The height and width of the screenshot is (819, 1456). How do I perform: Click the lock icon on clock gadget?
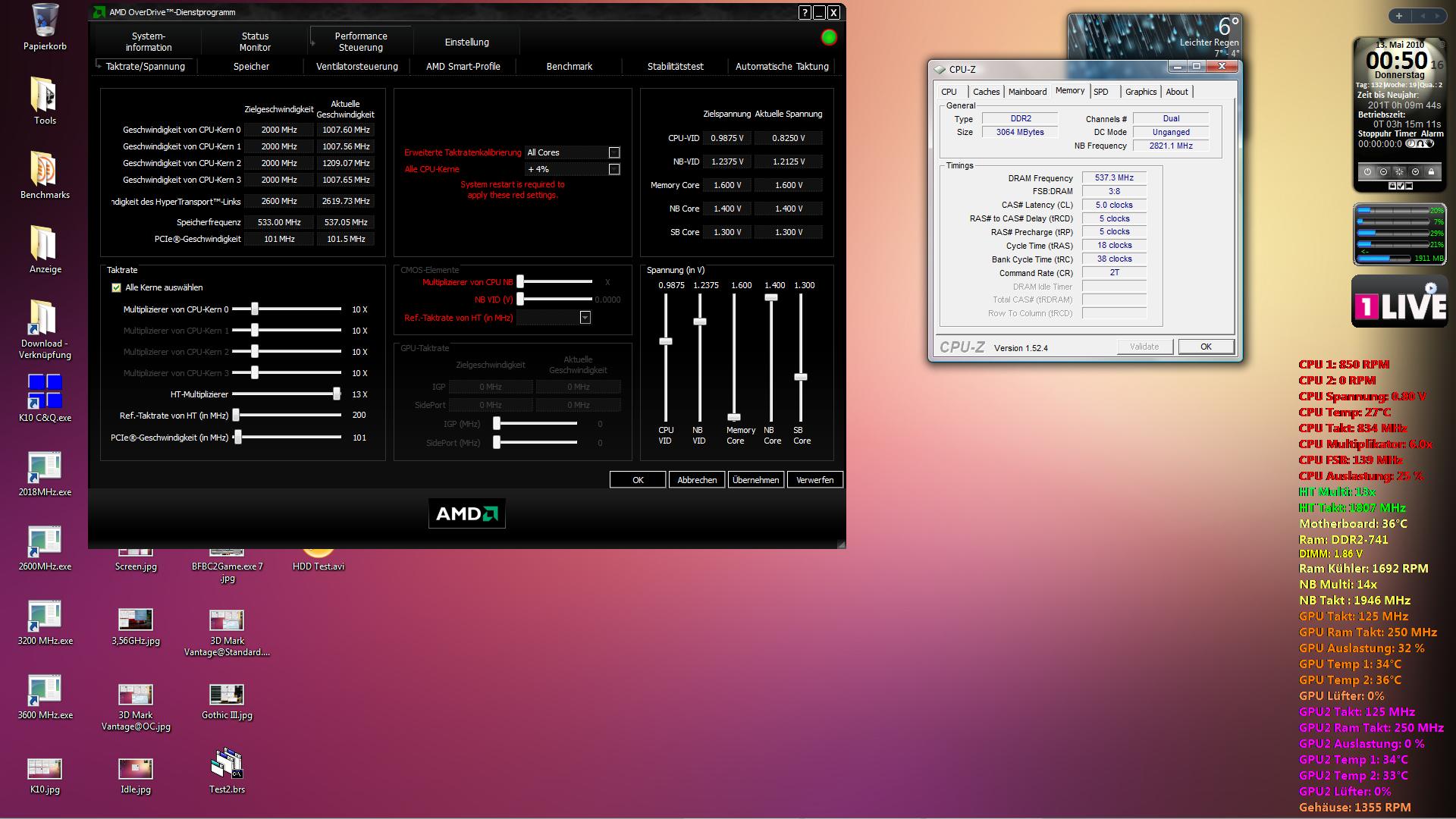(1431, 172)
